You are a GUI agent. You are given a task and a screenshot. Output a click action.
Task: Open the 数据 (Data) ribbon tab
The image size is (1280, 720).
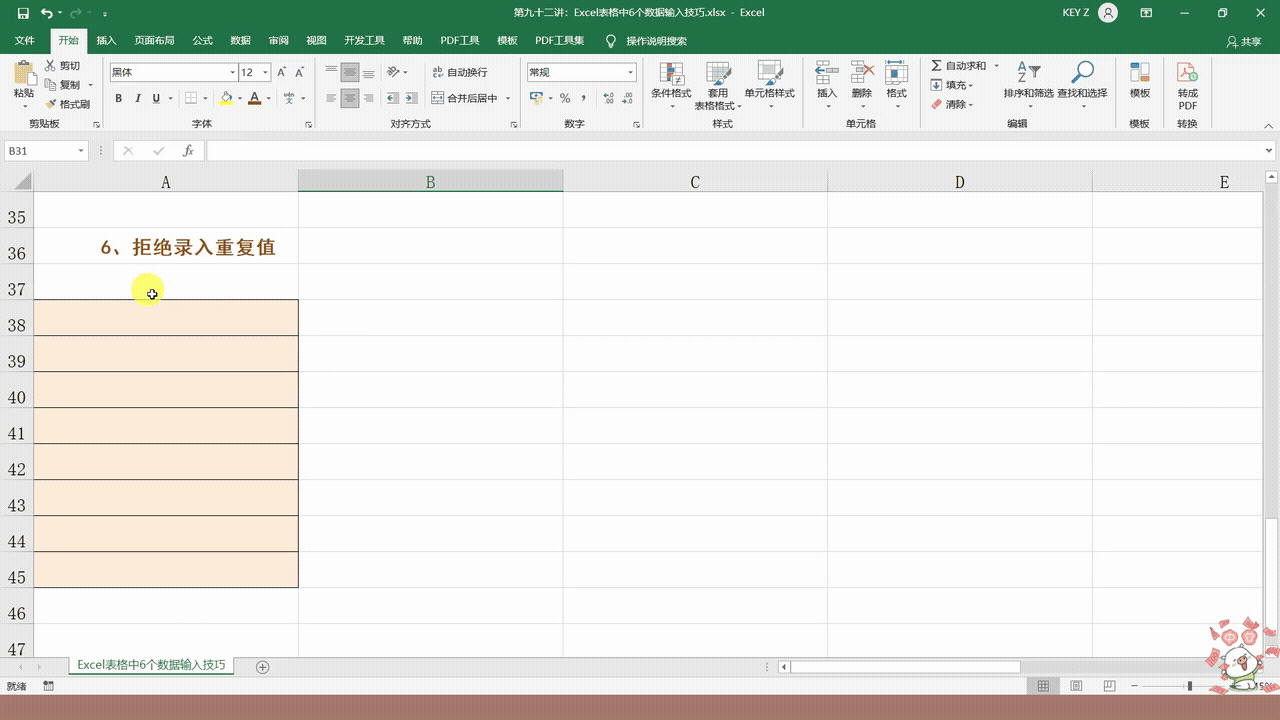pos(240,41)
